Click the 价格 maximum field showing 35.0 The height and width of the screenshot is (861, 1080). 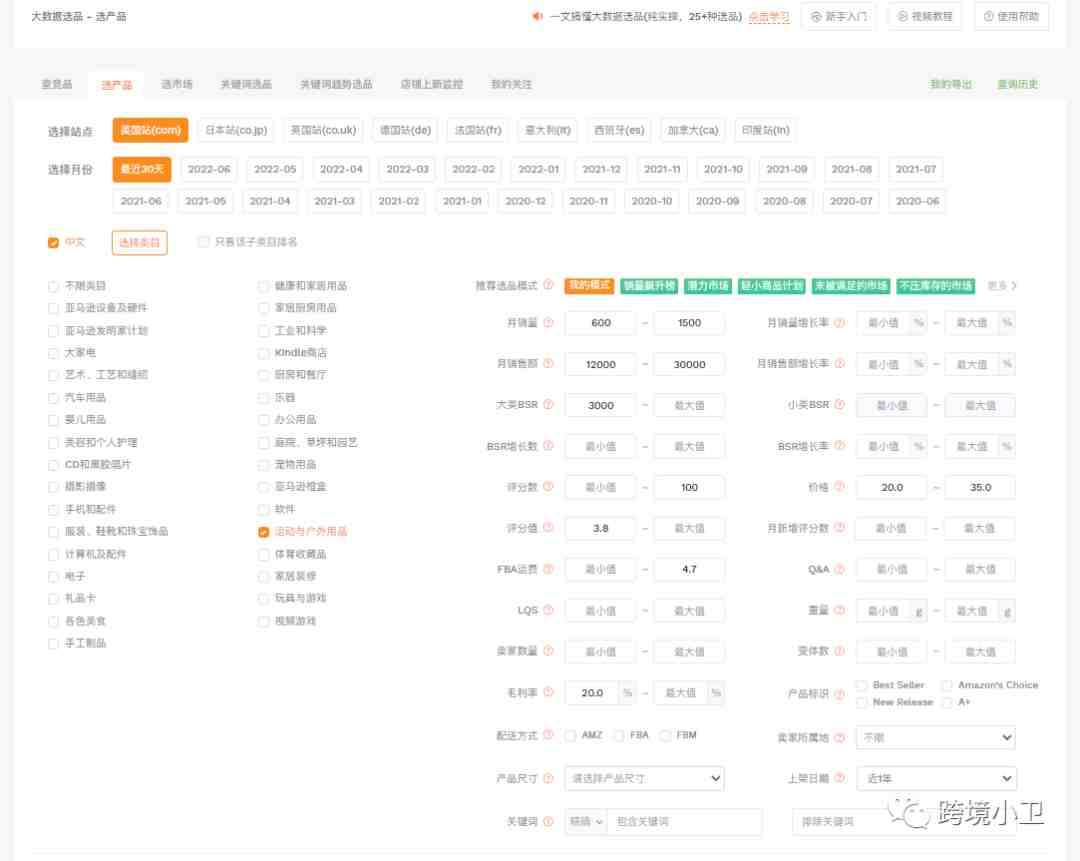click(980, 487)
